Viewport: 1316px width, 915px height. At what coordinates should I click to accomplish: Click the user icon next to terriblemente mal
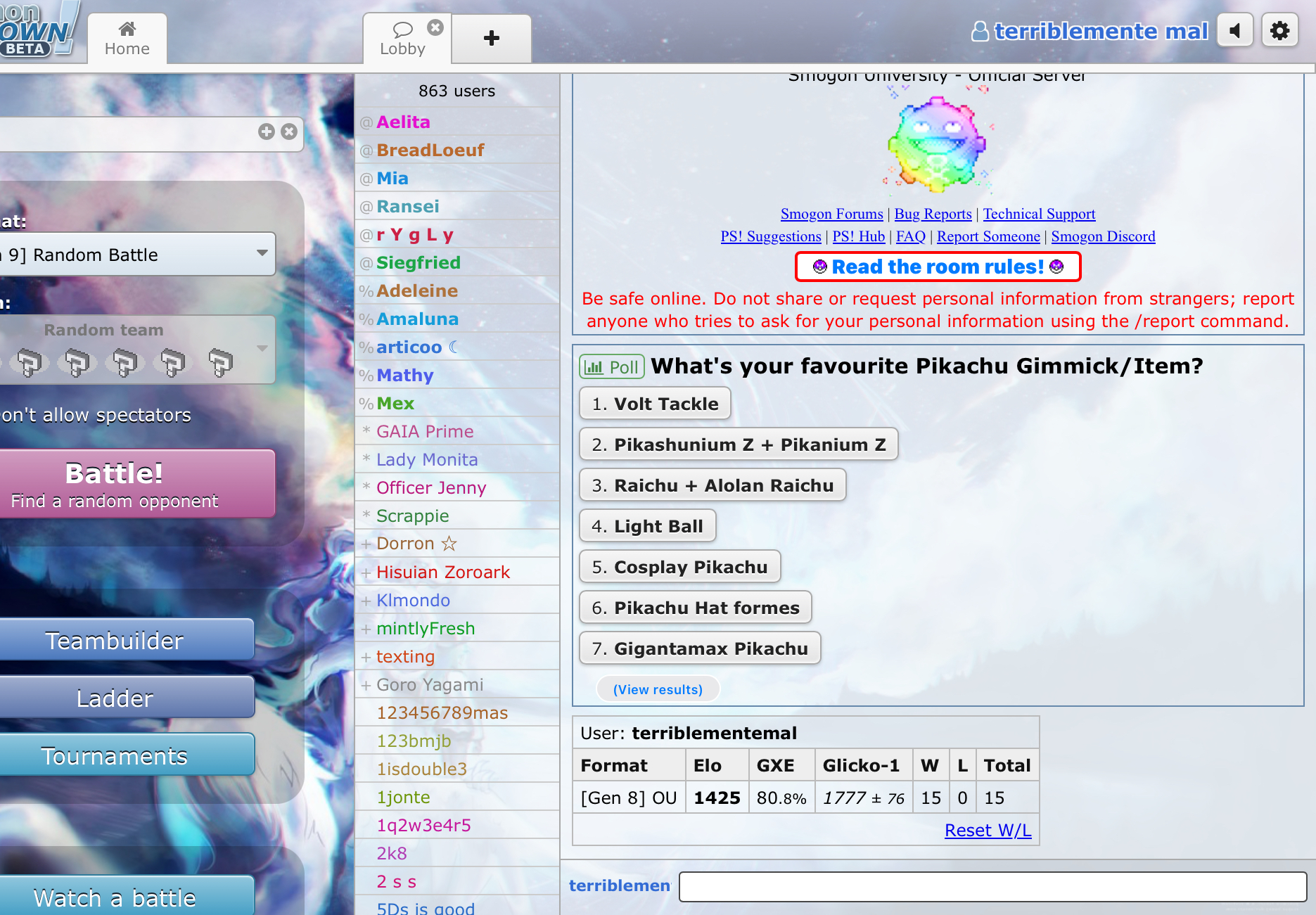[x=980, y=31]
